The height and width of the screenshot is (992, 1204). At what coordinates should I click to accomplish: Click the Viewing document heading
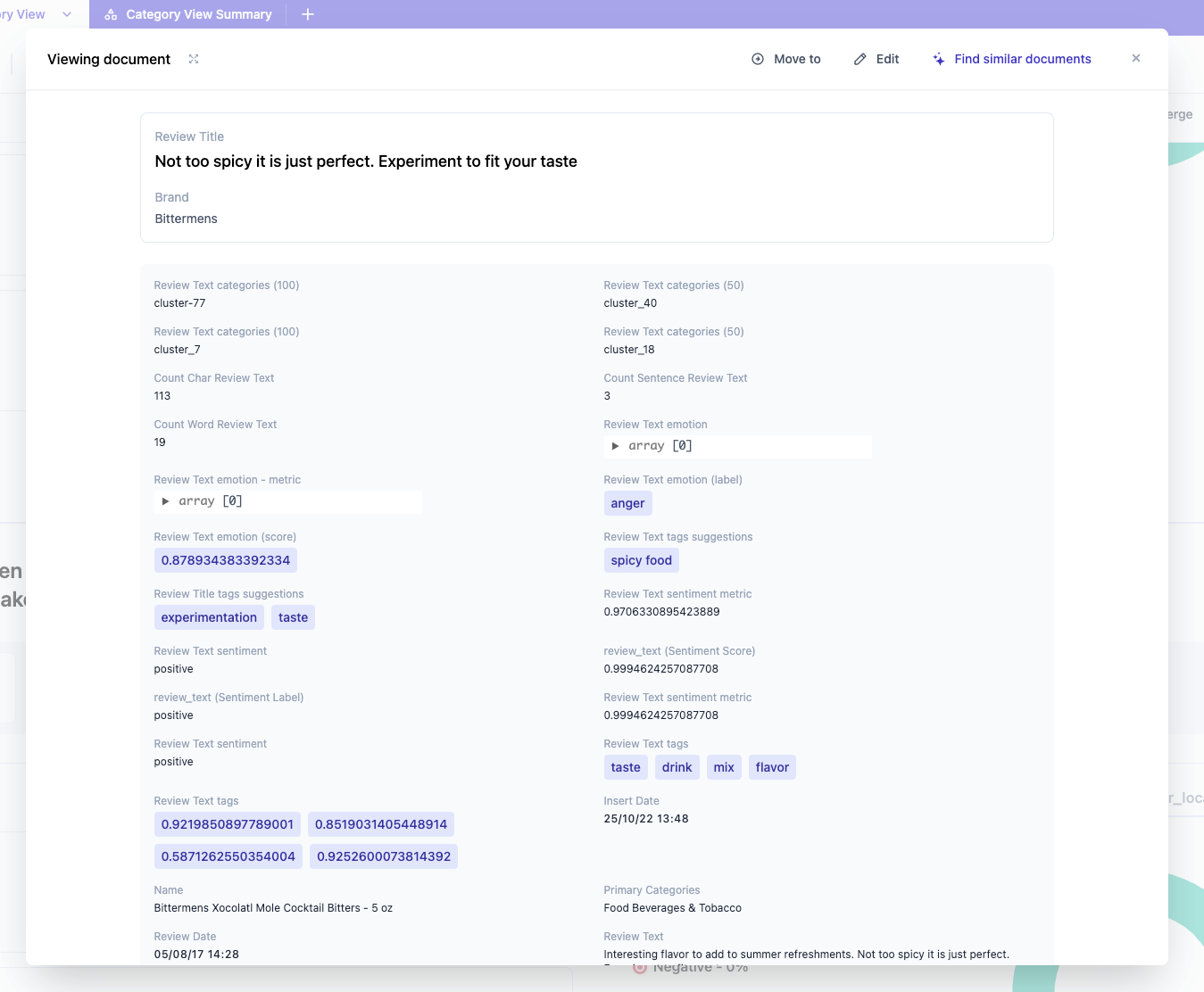click(x=109, y=59)
